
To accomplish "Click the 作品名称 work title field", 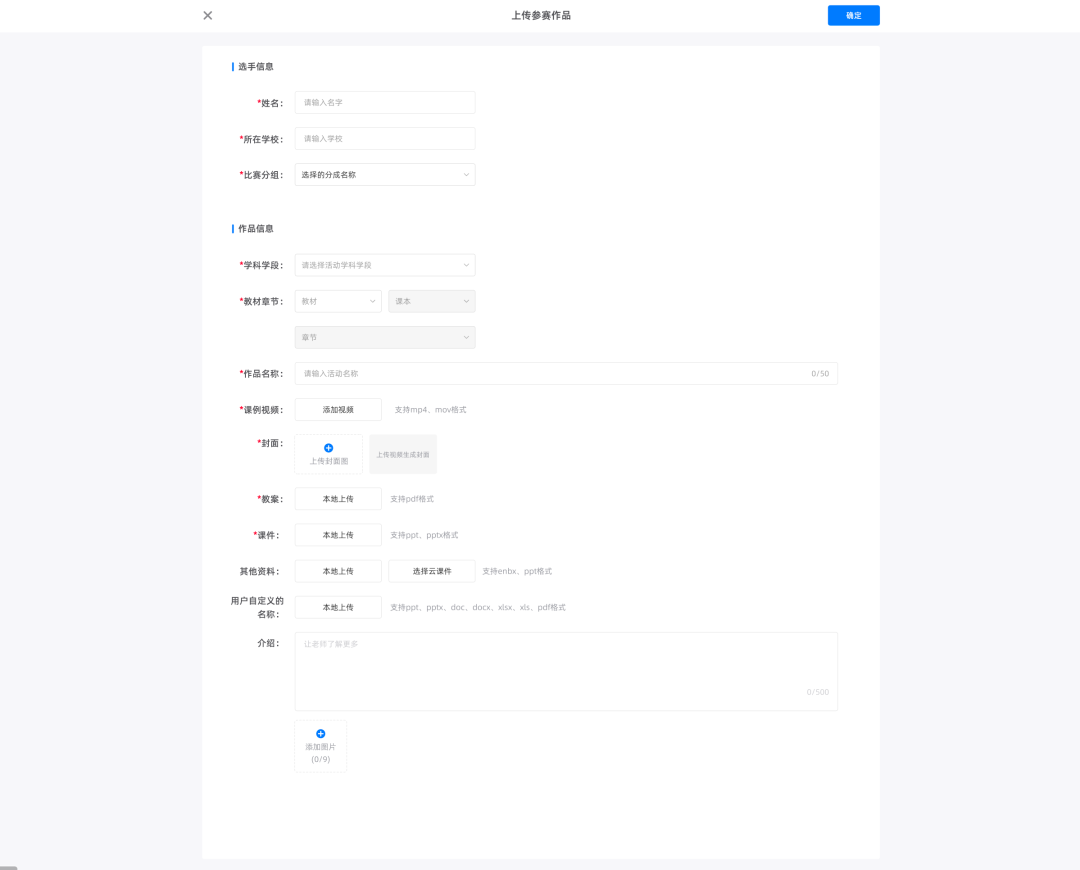I will [x=566, y=373].
